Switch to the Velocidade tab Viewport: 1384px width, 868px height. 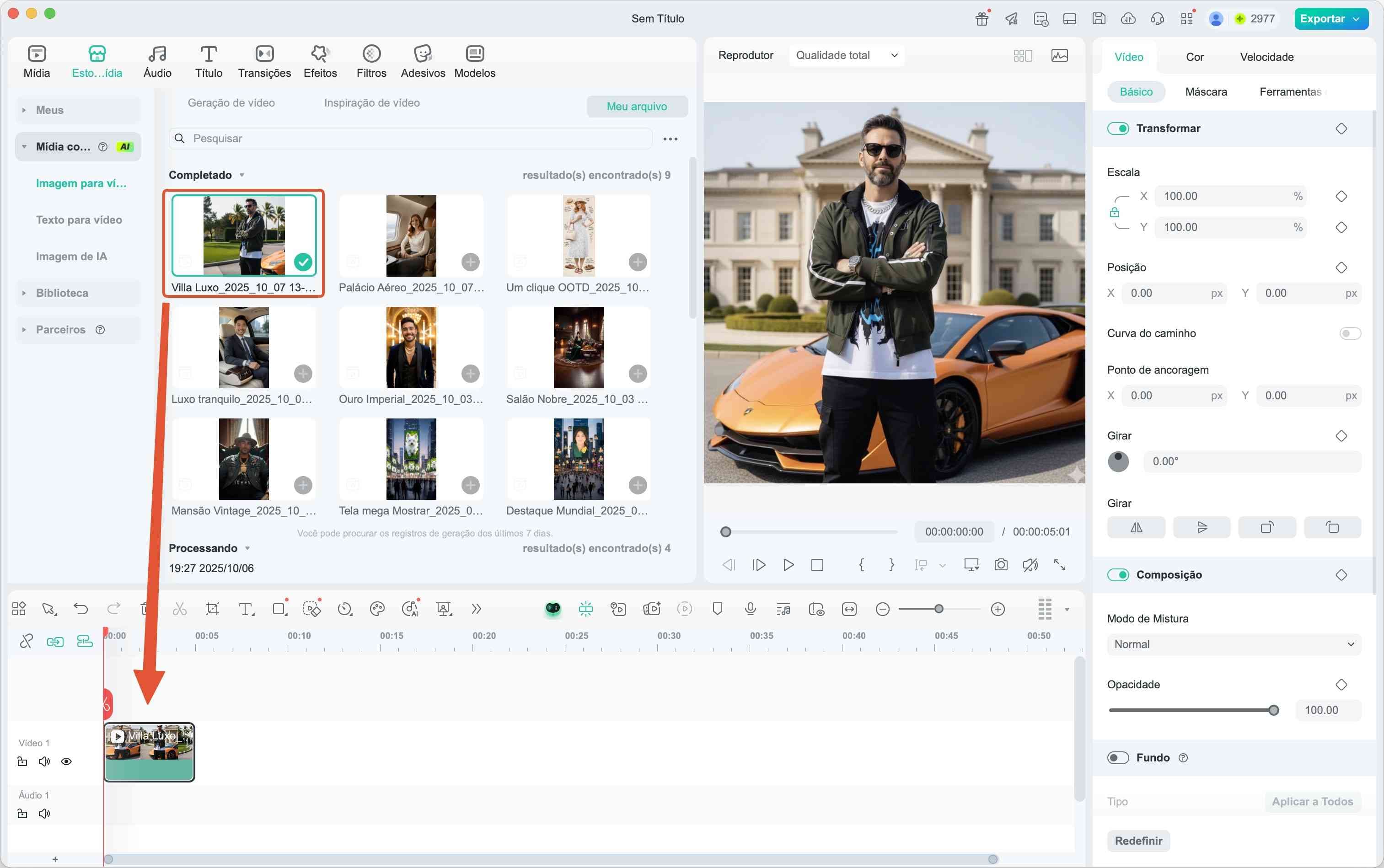(1266, 57)
